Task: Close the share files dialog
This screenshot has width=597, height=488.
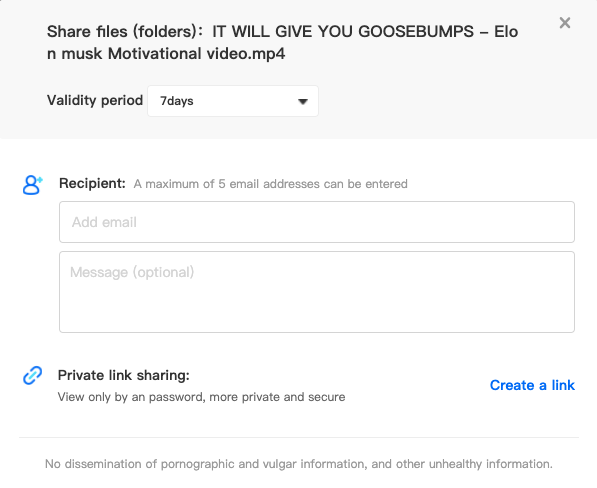Action: 565,23
